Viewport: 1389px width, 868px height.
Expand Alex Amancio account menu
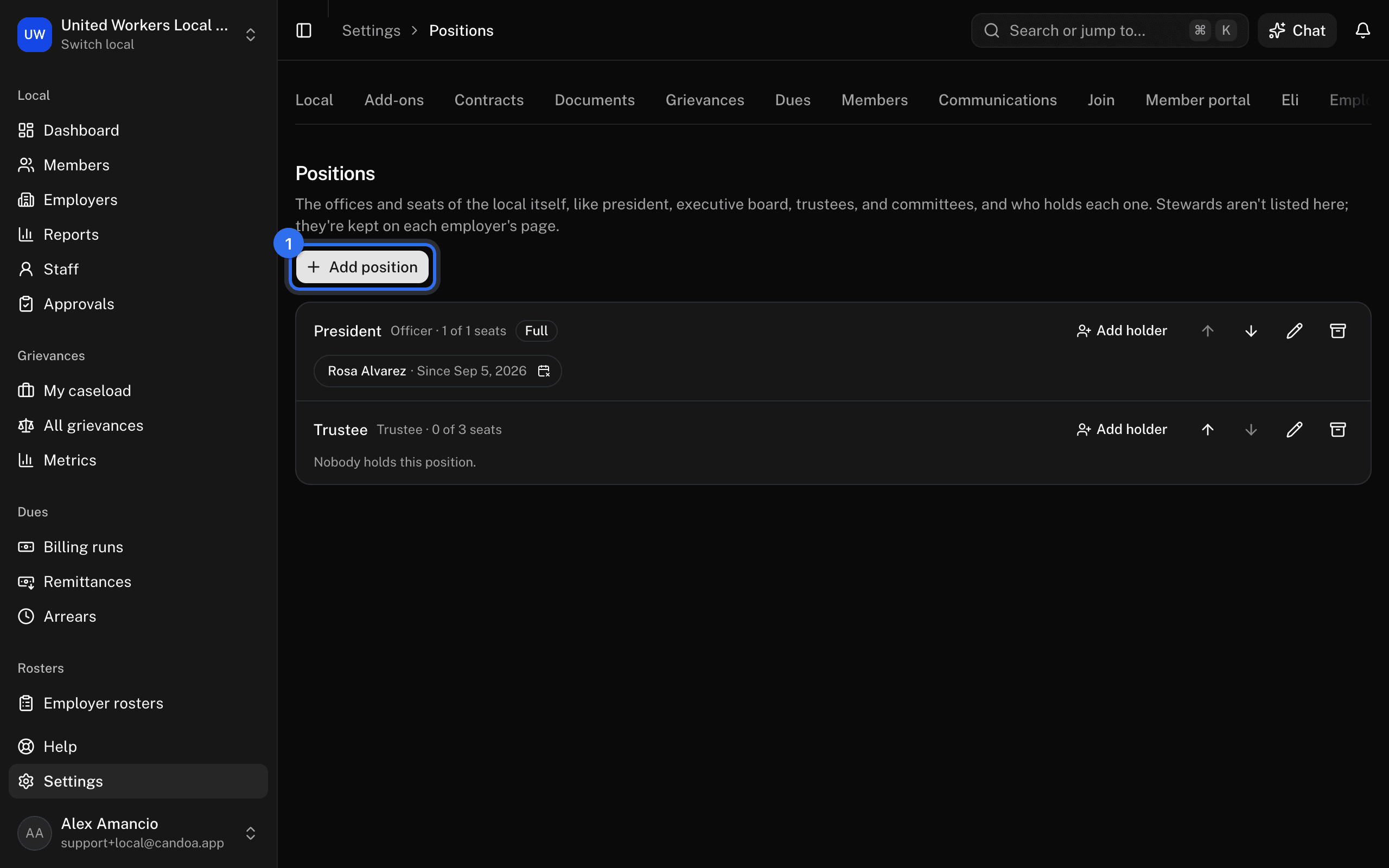point(250,833)
